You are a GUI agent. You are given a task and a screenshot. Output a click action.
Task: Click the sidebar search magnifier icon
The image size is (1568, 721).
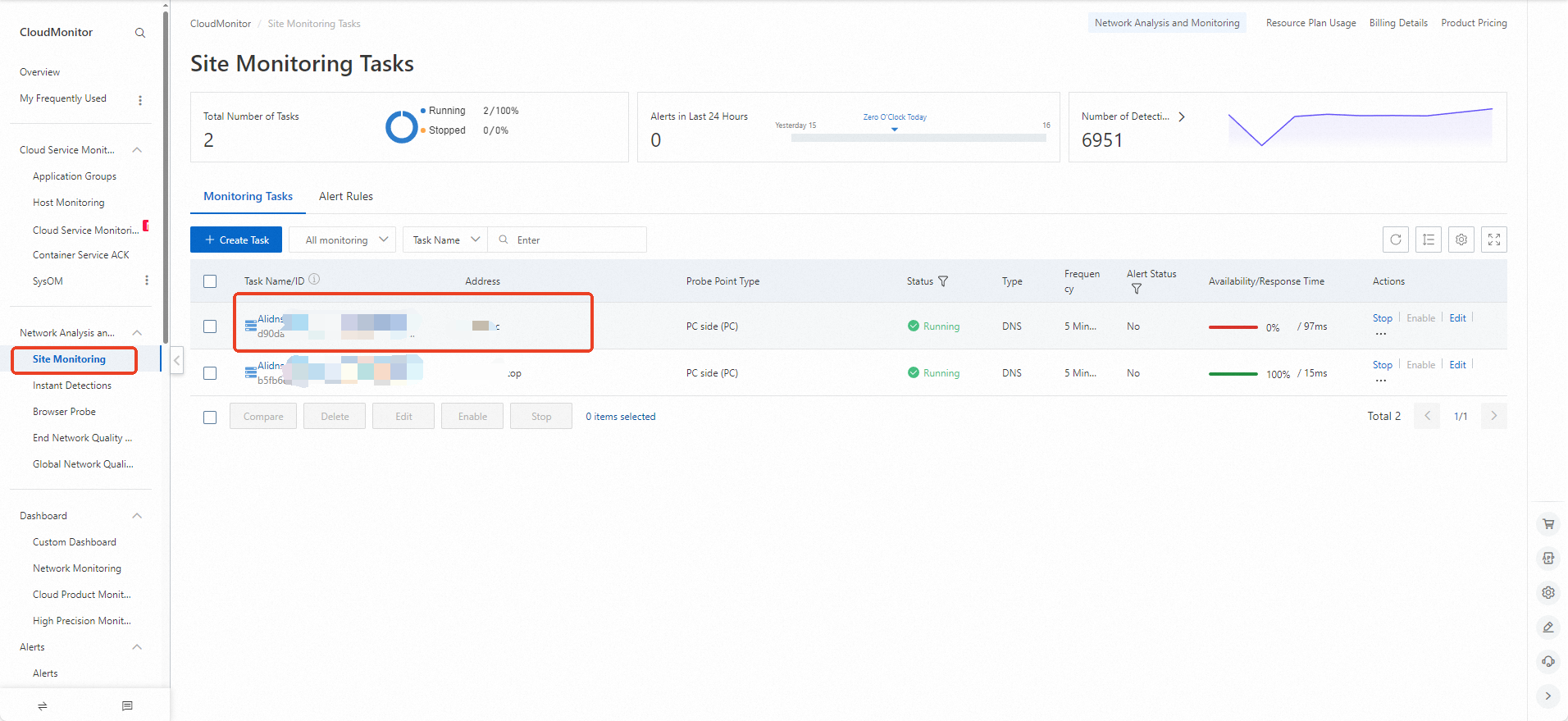point(140,33)
